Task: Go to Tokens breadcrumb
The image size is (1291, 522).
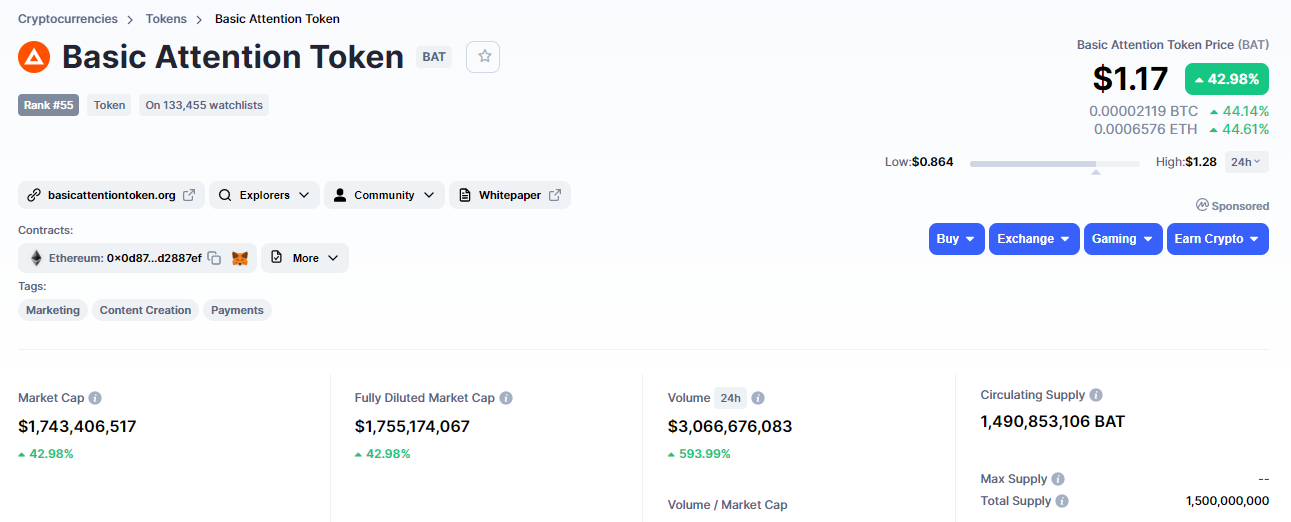Action: tap(166, 19)
